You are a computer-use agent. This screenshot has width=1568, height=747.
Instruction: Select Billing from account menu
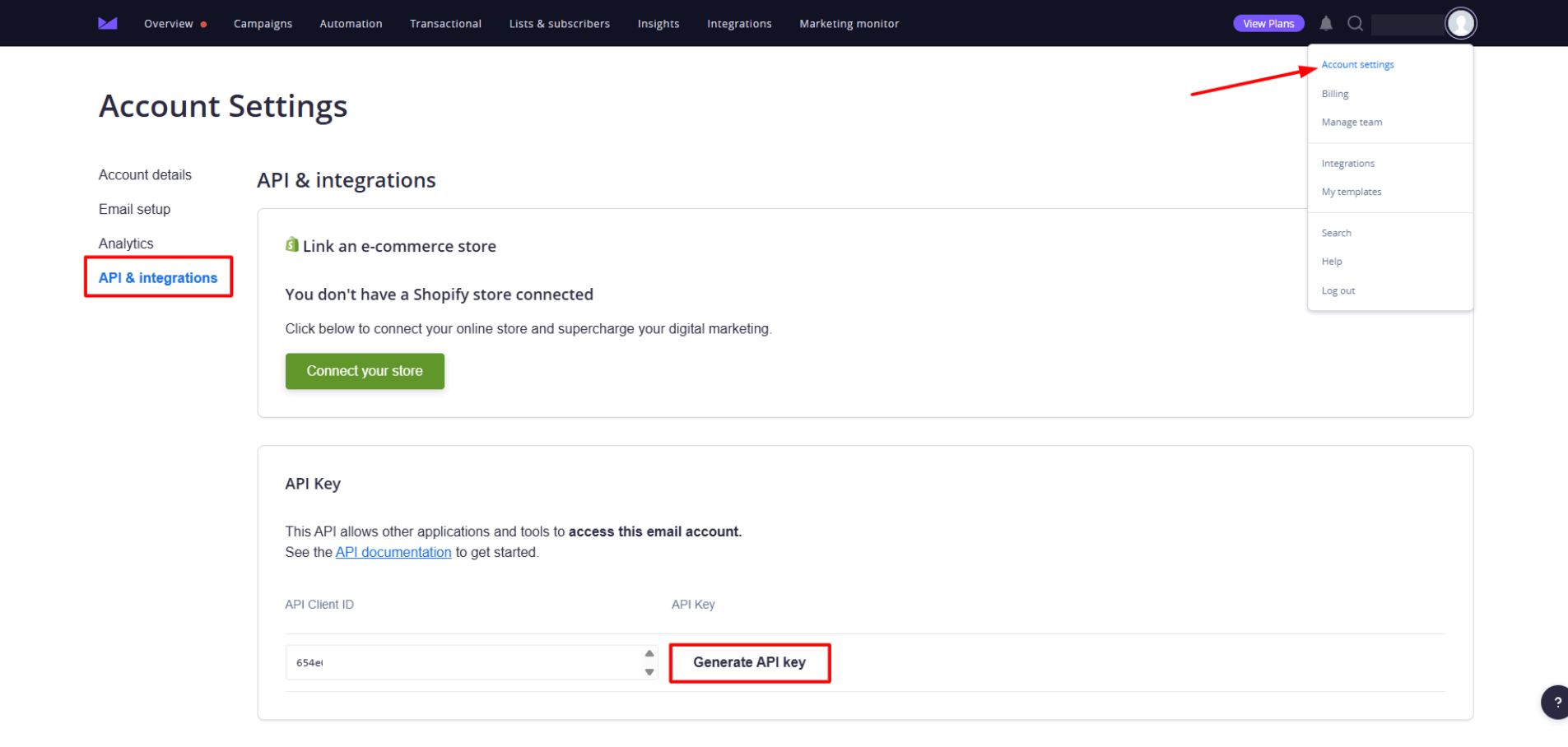point(1334,93)
